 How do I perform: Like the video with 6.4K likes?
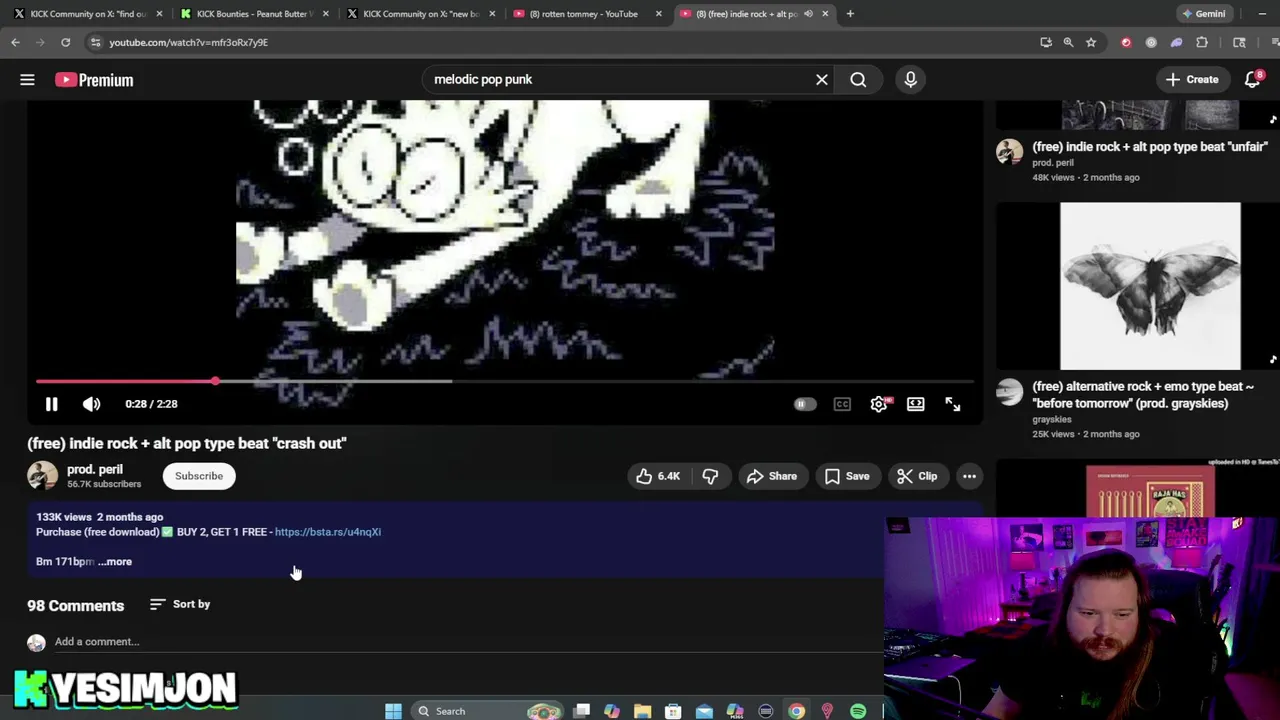pos(658,476)
